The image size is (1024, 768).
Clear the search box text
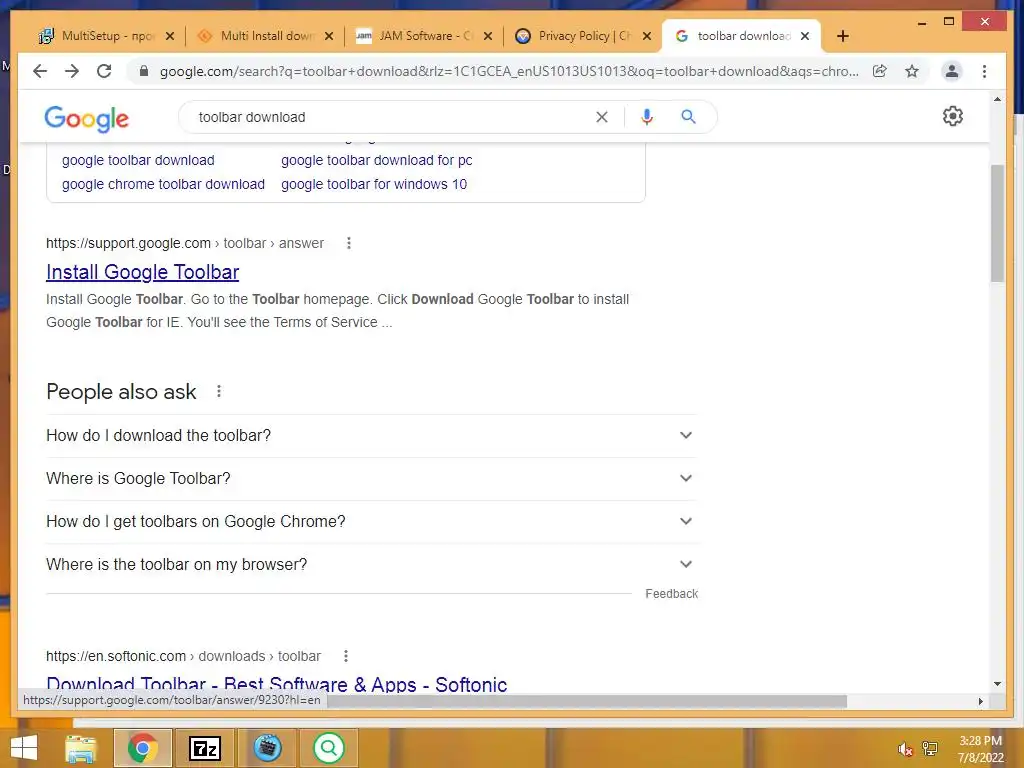pyautogui.click(x=601, y=117)
